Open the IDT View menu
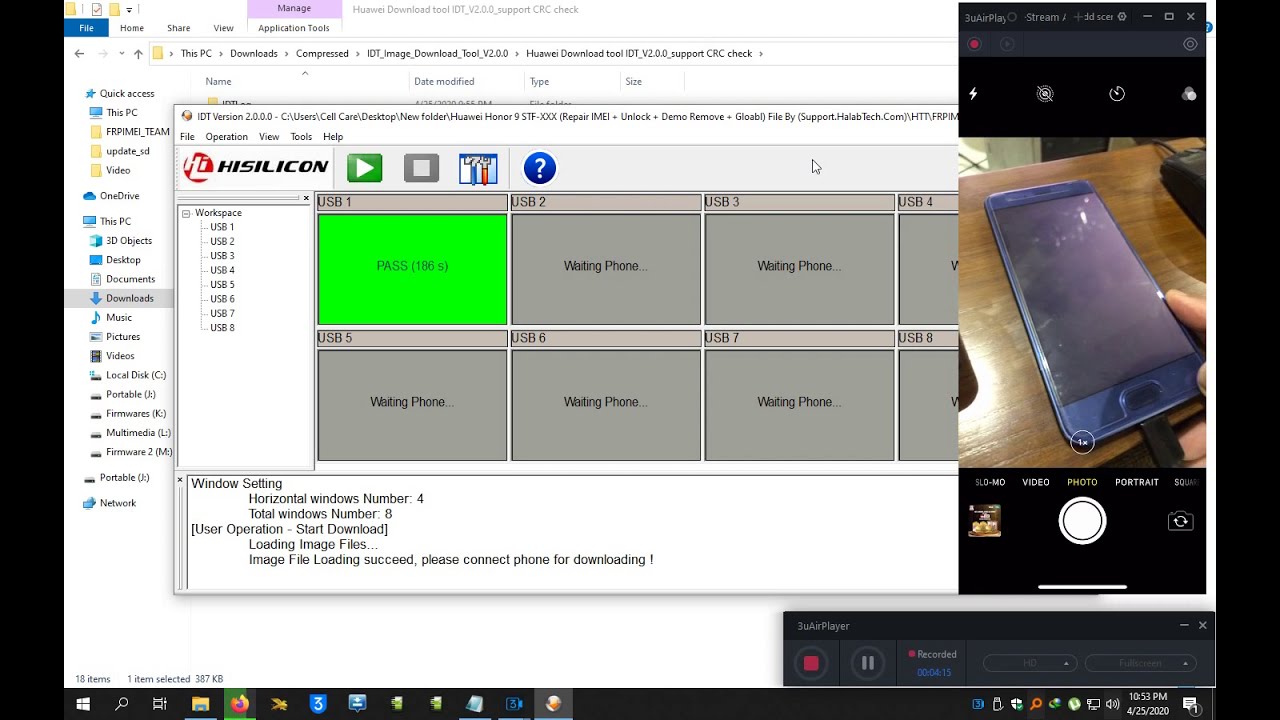 click(x=269, y=137)
